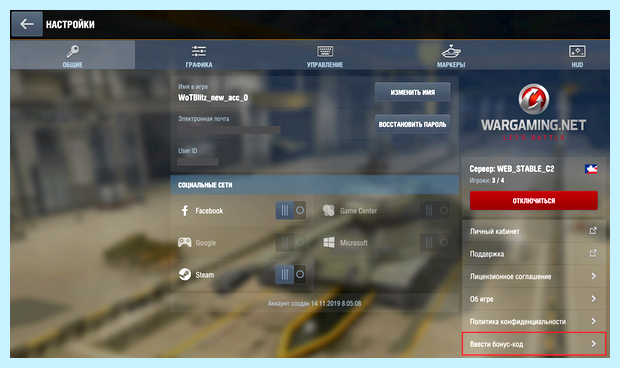Open the Общие settings tab
Screen dimensions: 620x368
pyautogui.click(x=73, y=55)
